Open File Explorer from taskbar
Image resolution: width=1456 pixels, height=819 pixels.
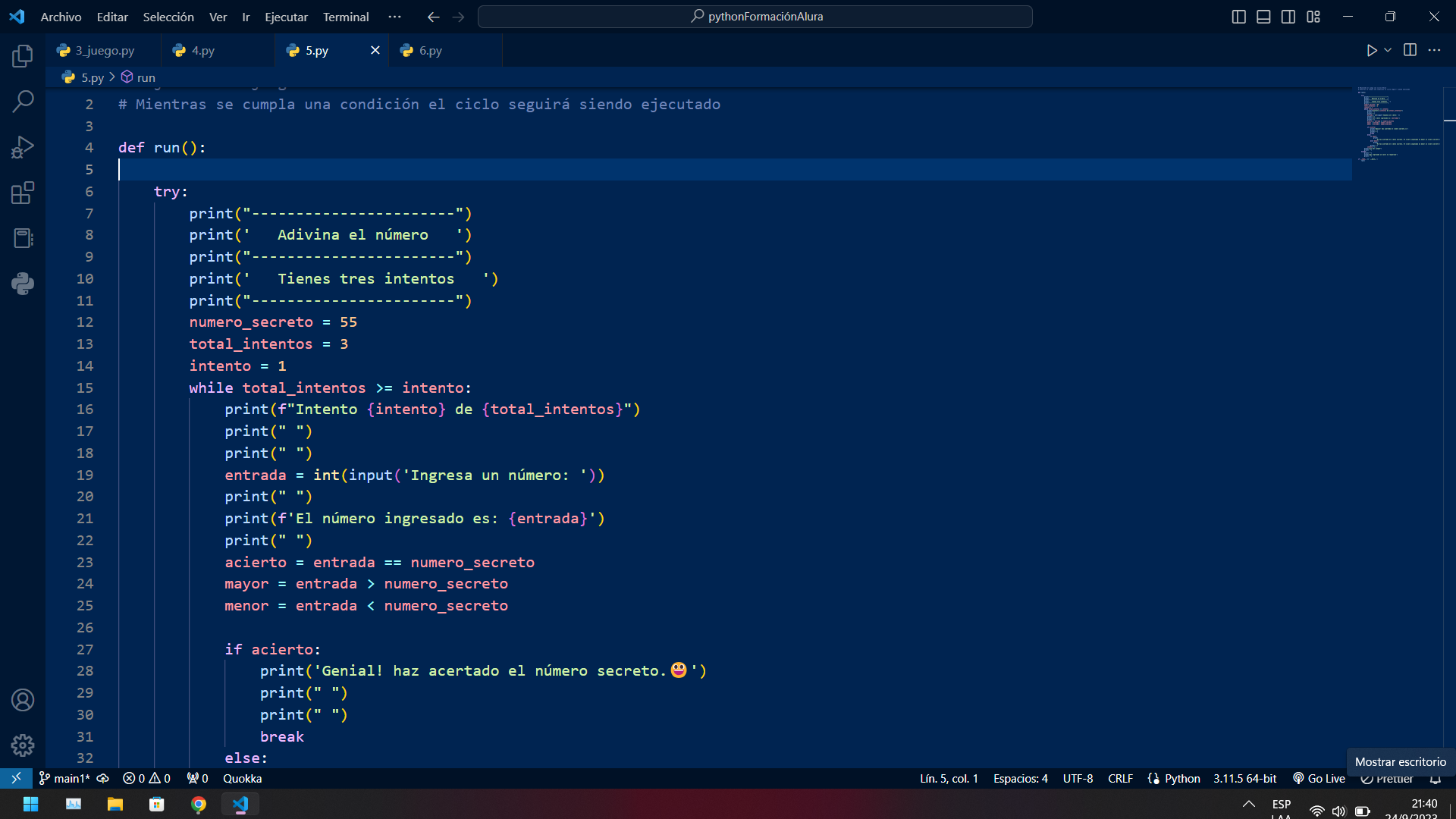115,804
